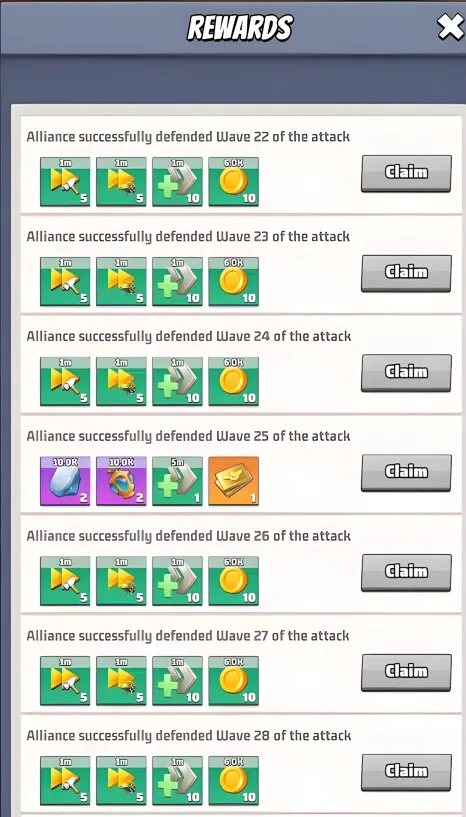Screen dimensions: 466x817
Task: Tap the Wave 26 research speedup icon
Action: (x=121, y=581)
